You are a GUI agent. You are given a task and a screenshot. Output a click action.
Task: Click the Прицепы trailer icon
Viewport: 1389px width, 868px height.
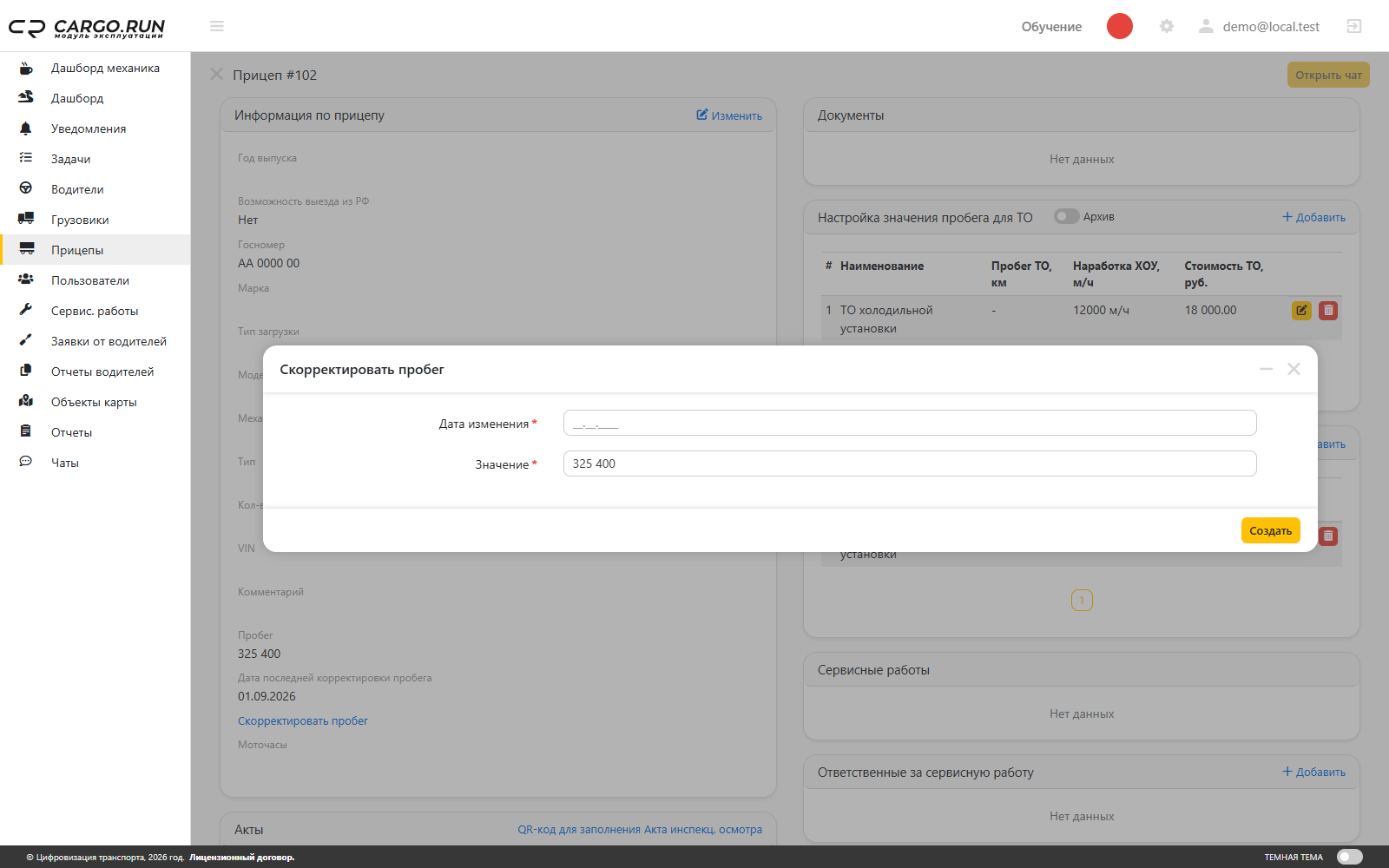tap(27, 249)
